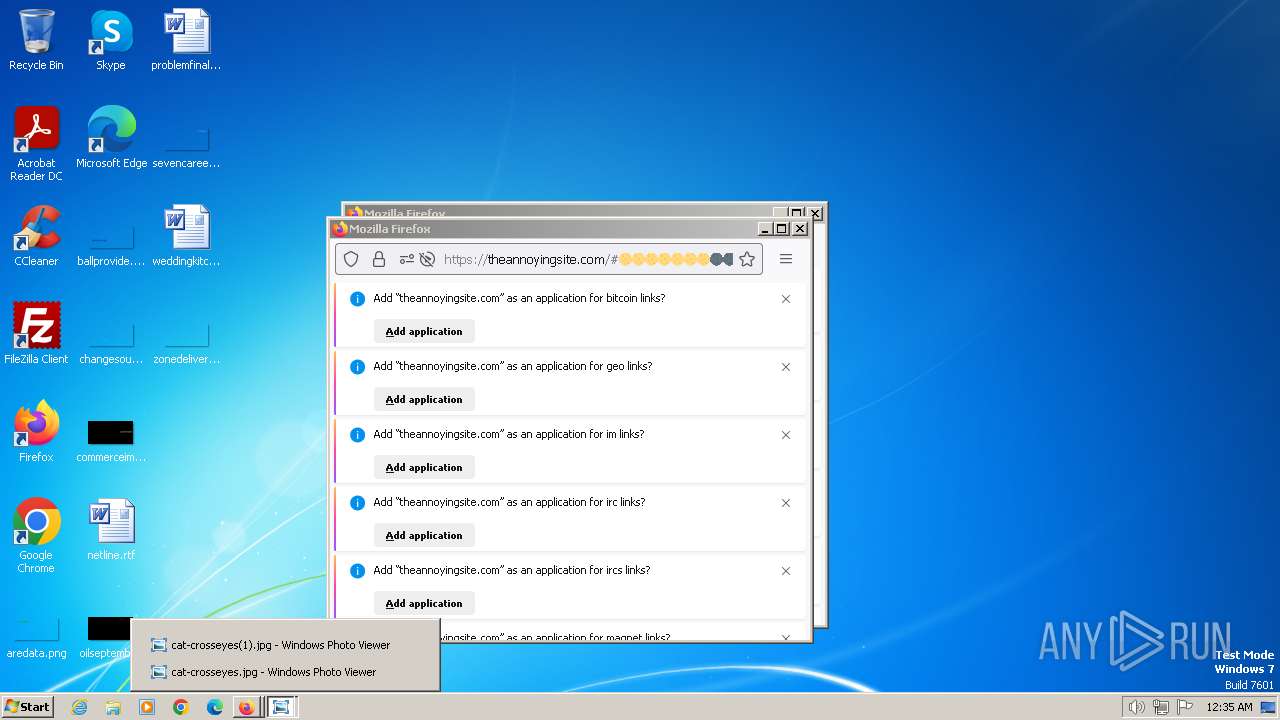1280x720 pixels.
Task: Select the weddingkitc Word document icon
Action: click(x=186, y=236)
